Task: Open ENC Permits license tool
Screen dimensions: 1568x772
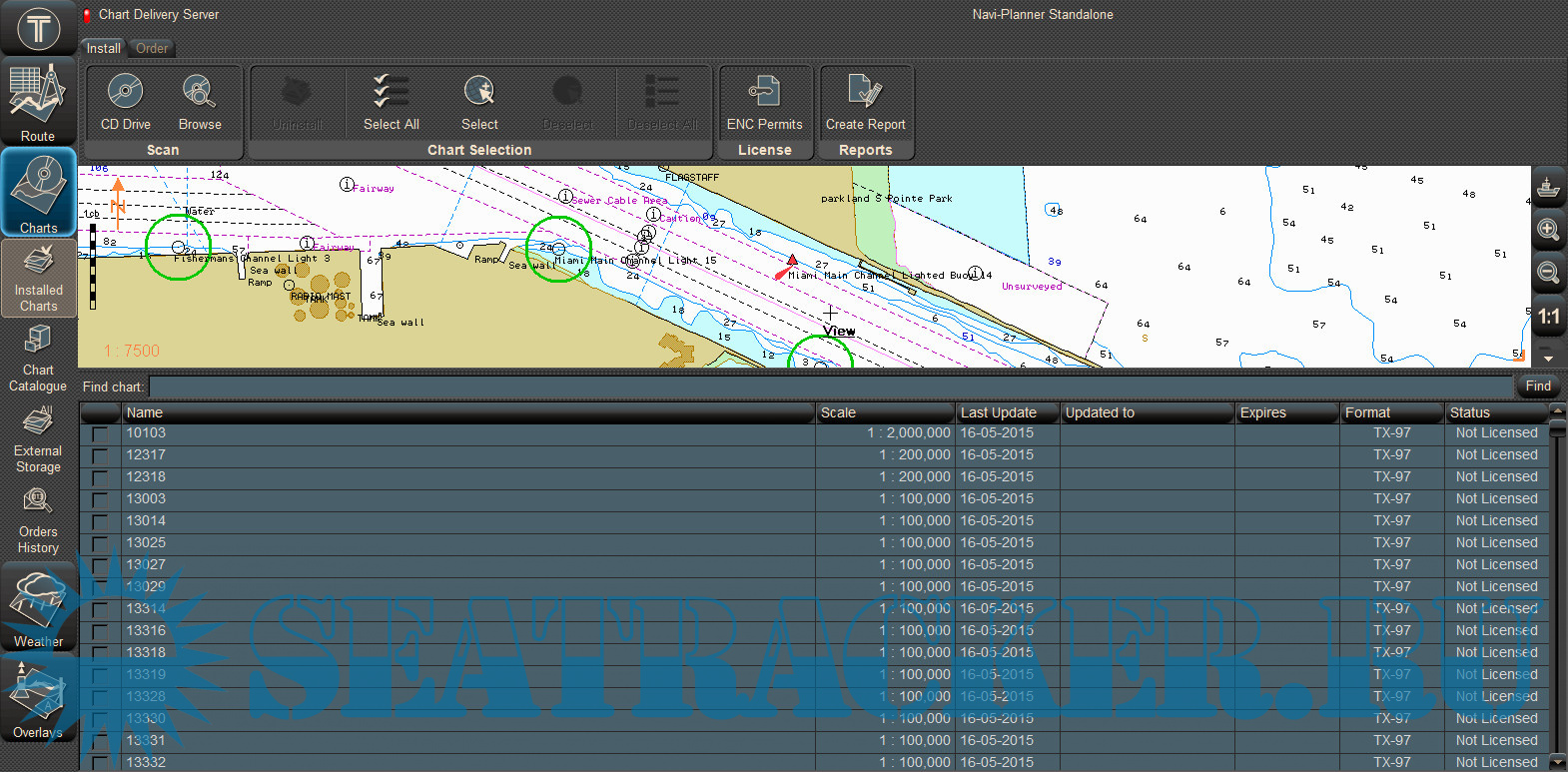Action: (x=764, y=92)
